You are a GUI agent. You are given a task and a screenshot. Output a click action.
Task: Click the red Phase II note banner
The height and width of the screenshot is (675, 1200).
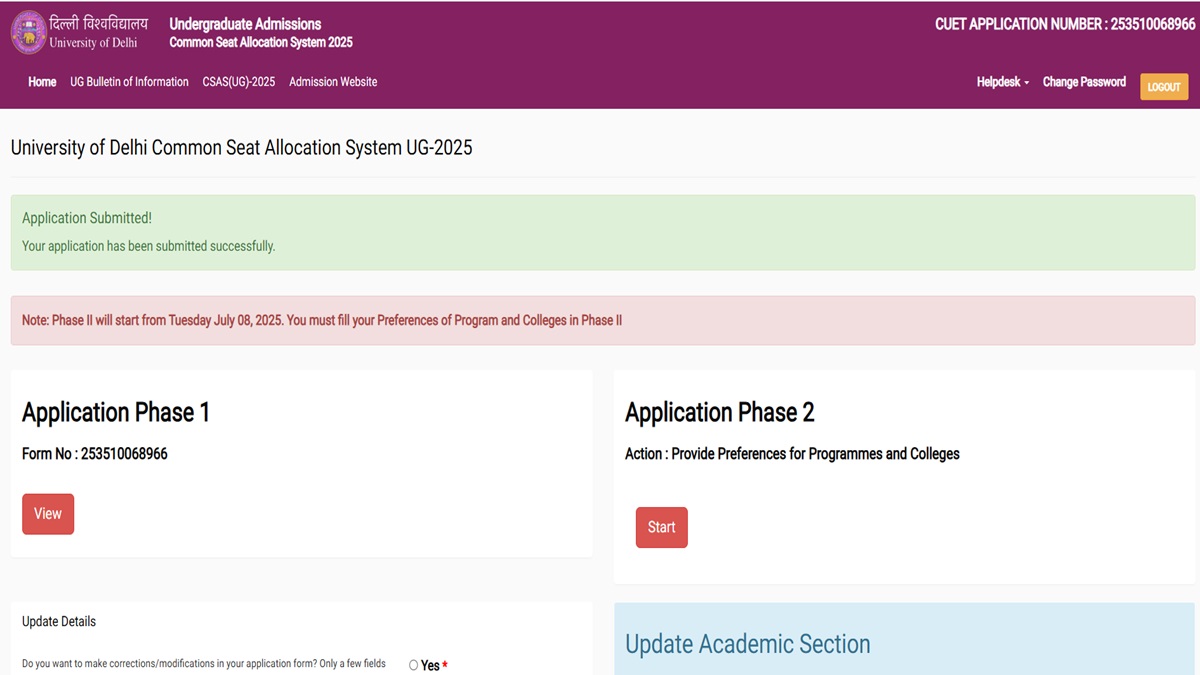pos(602,321)
